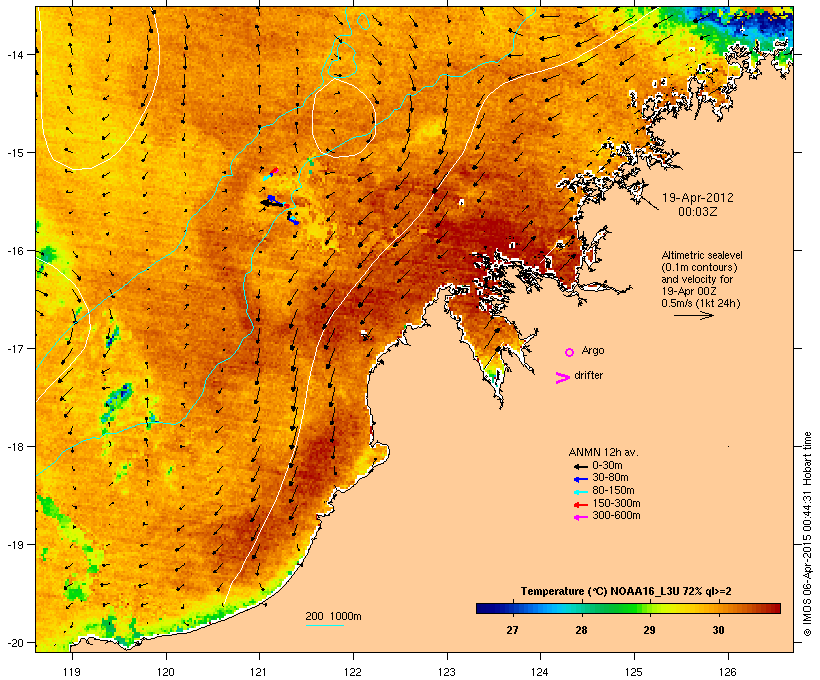Click the 0.5m/s (1kt 24h) text

click(x=701, y=303)
